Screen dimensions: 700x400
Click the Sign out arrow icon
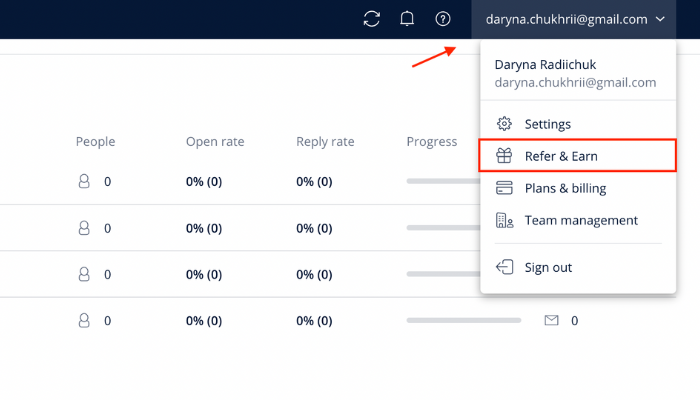pyautogui.click(x=504, y=267)
